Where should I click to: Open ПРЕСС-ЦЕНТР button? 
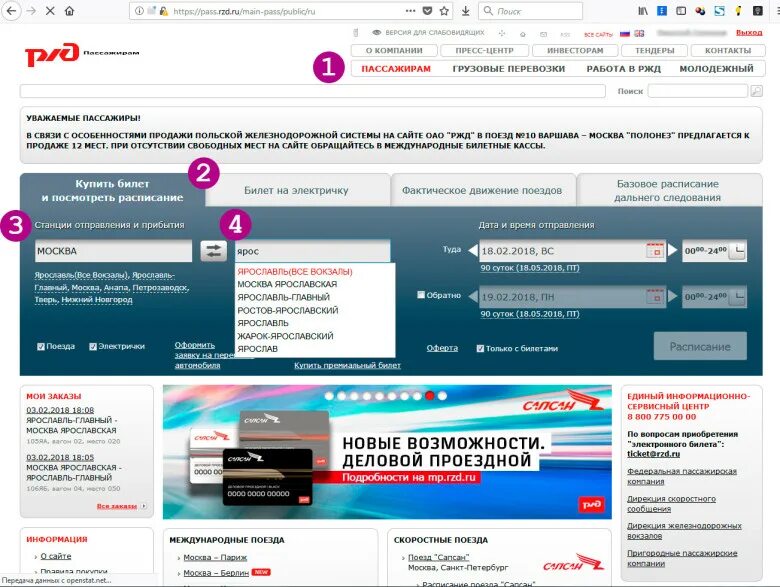pyautogui.click(x=485, y=50)
